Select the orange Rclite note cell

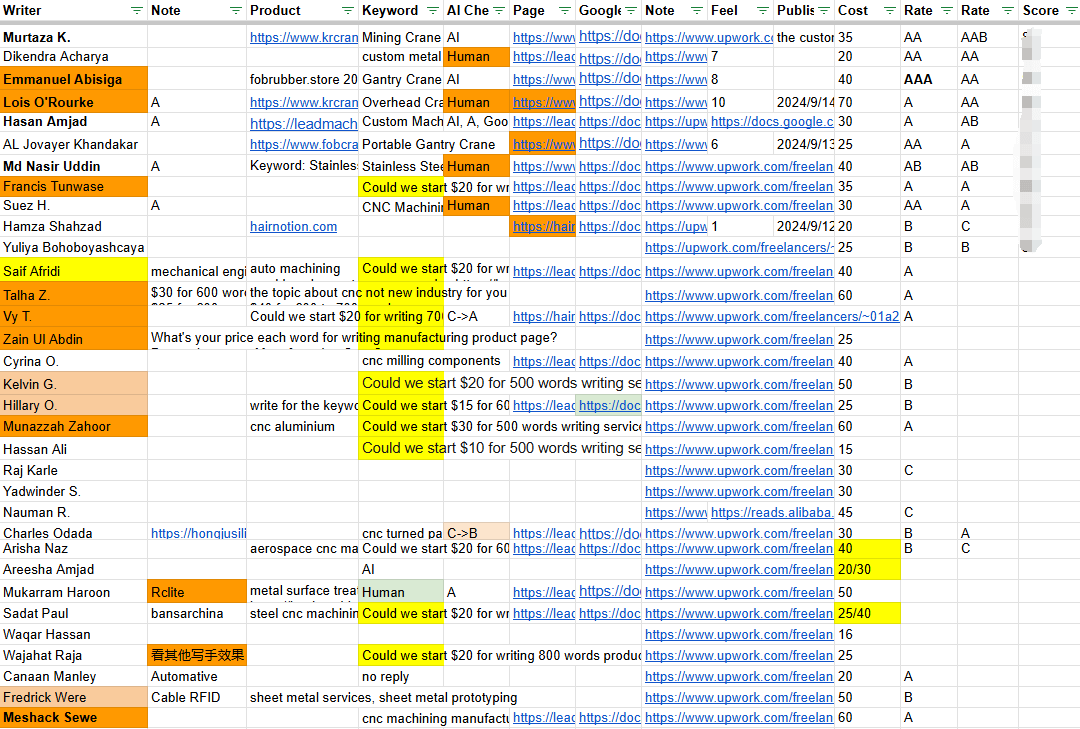(198, 592)
